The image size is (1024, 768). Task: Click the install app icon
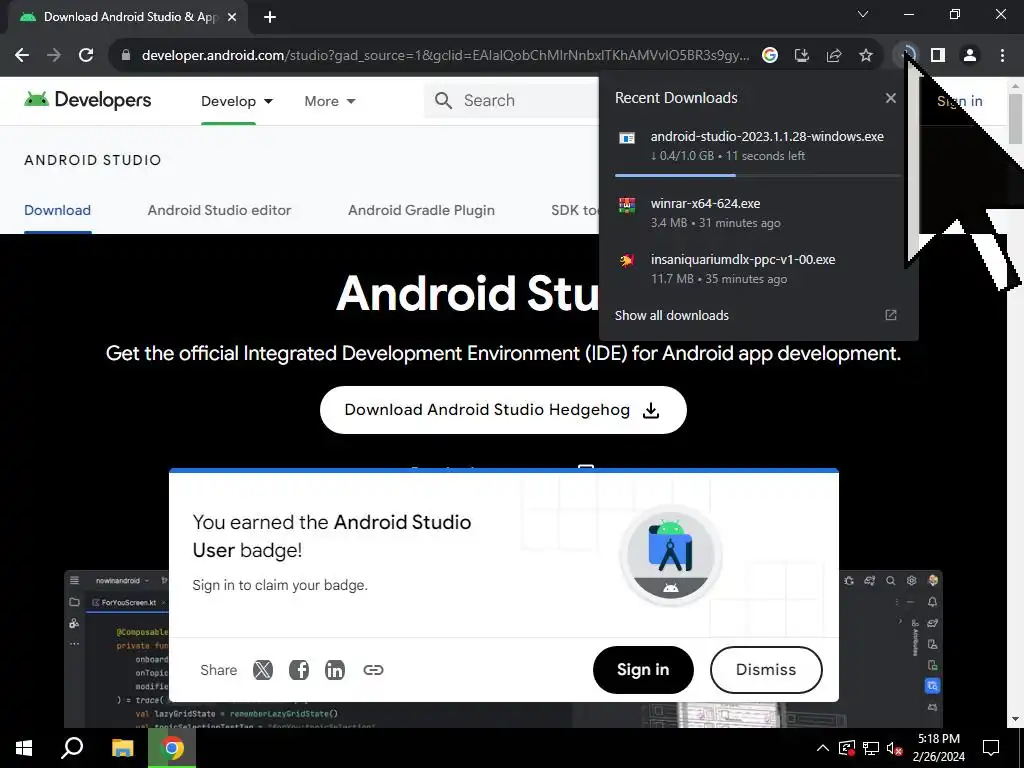(802, 56)
